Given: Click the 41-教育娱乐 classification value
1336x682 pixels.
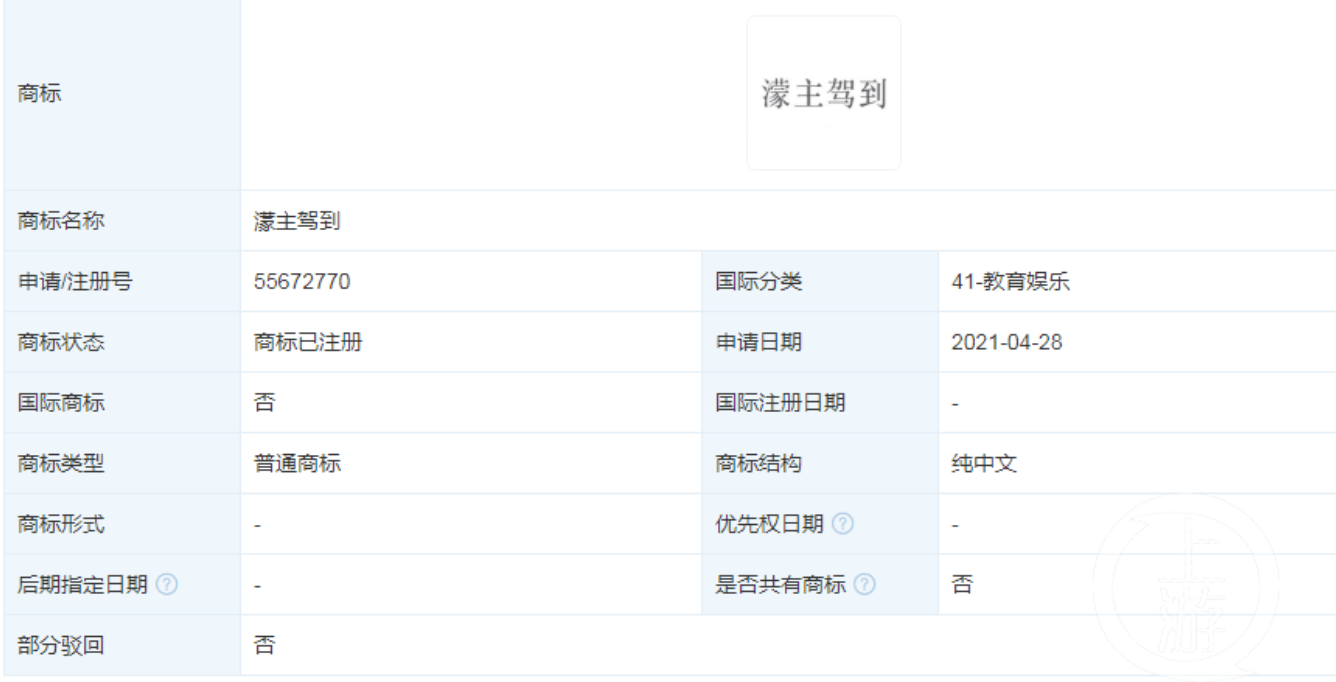Looking at the screenshot, I should 1010,282.
